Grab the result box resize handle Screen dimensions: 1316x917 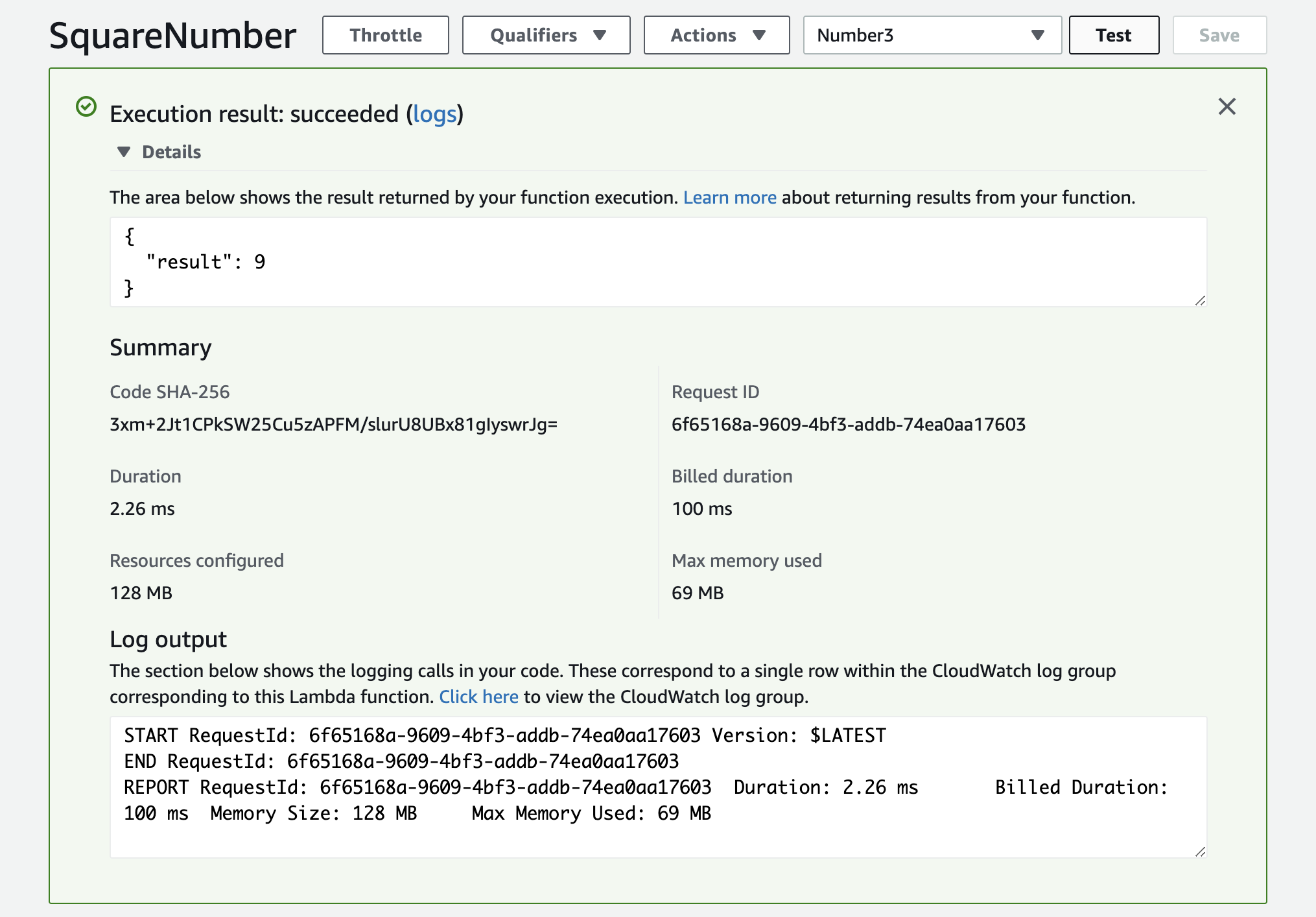click(x=1200, y=300)
